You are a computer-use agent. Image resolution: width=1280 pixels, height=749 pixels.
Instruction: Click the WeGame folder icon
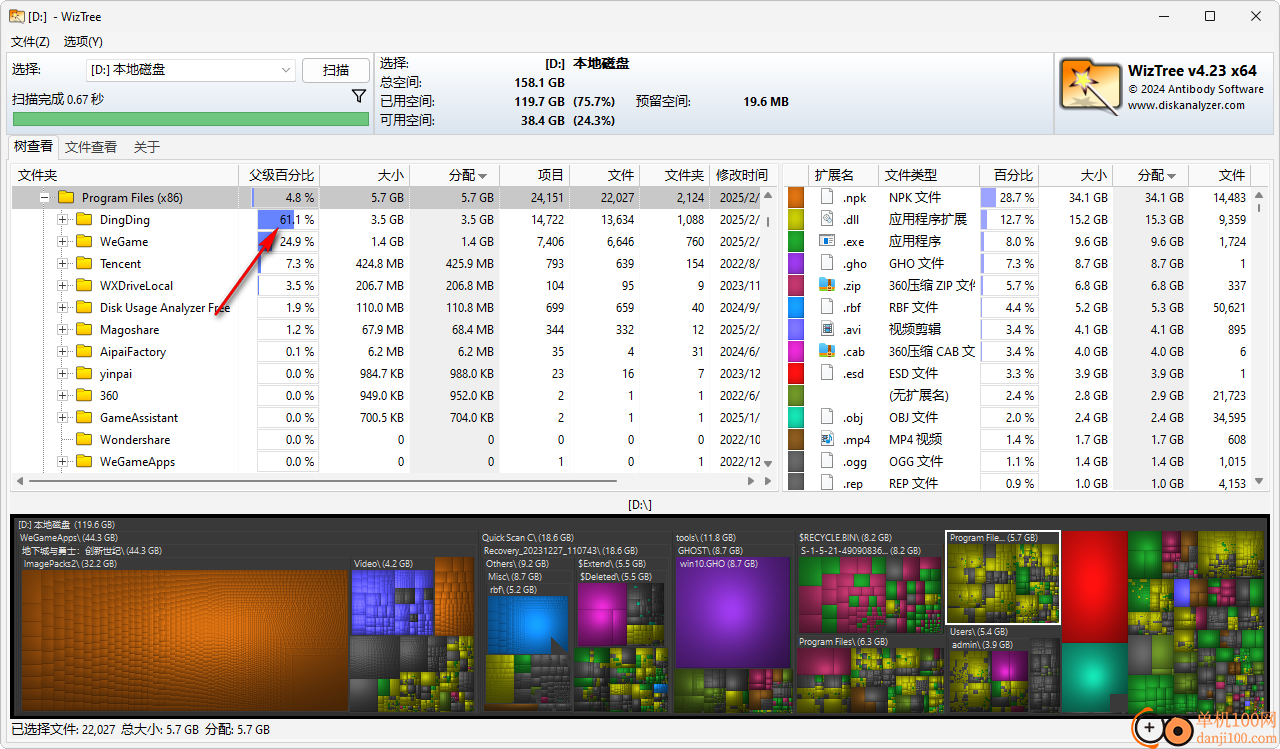click(85, 242)
